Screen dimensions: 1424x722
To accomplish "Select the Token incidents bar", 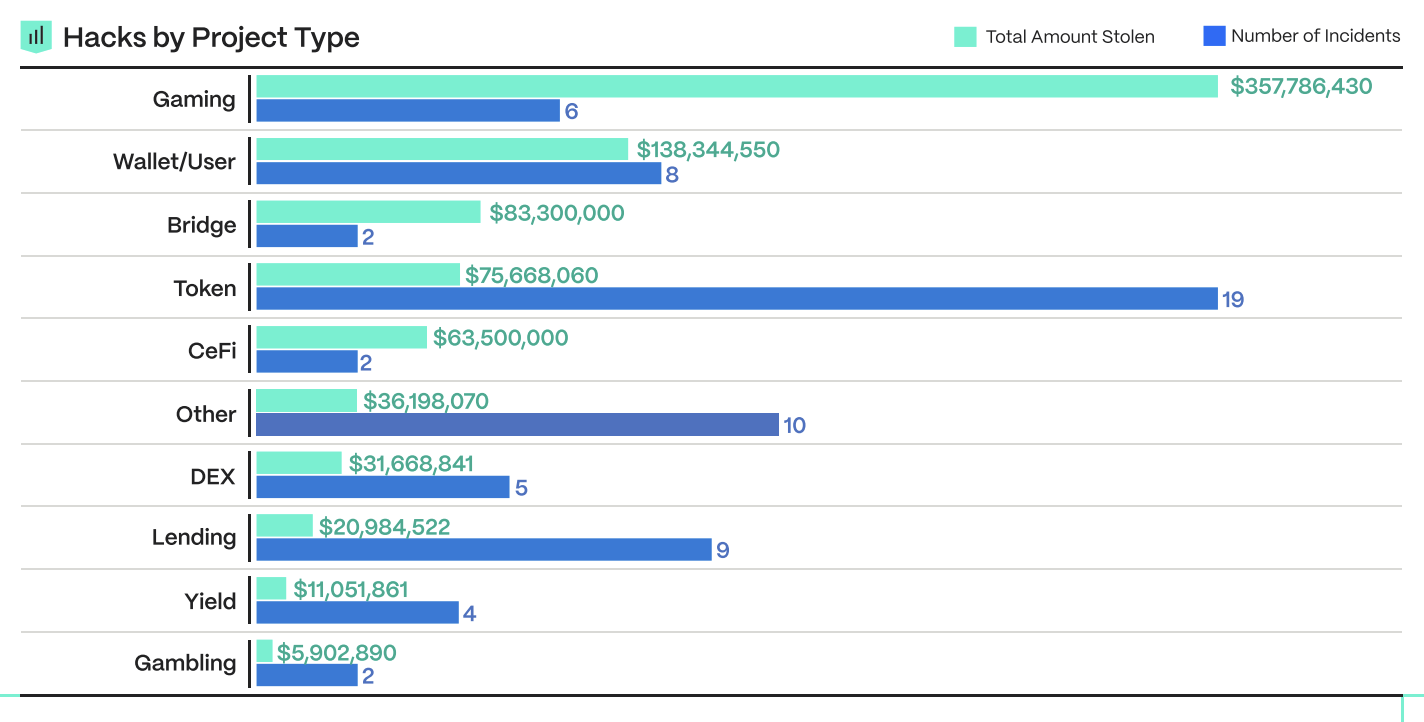I will (x=737, y=299).
